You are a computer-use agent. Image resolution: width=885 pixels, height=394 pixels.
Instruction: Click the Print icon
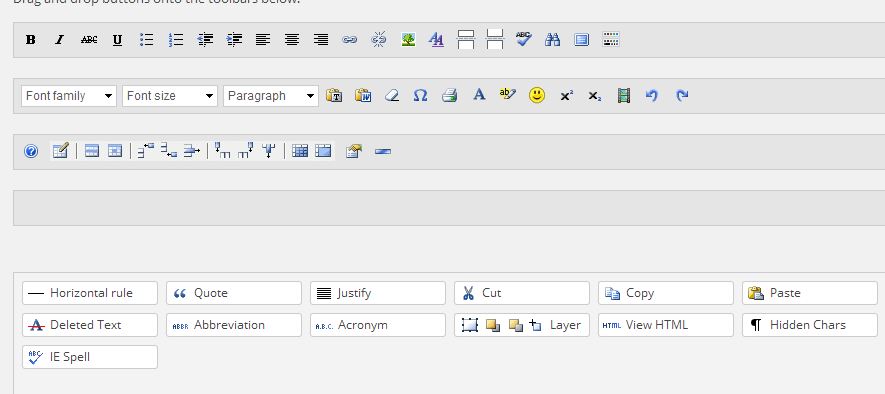pos(449,95)
